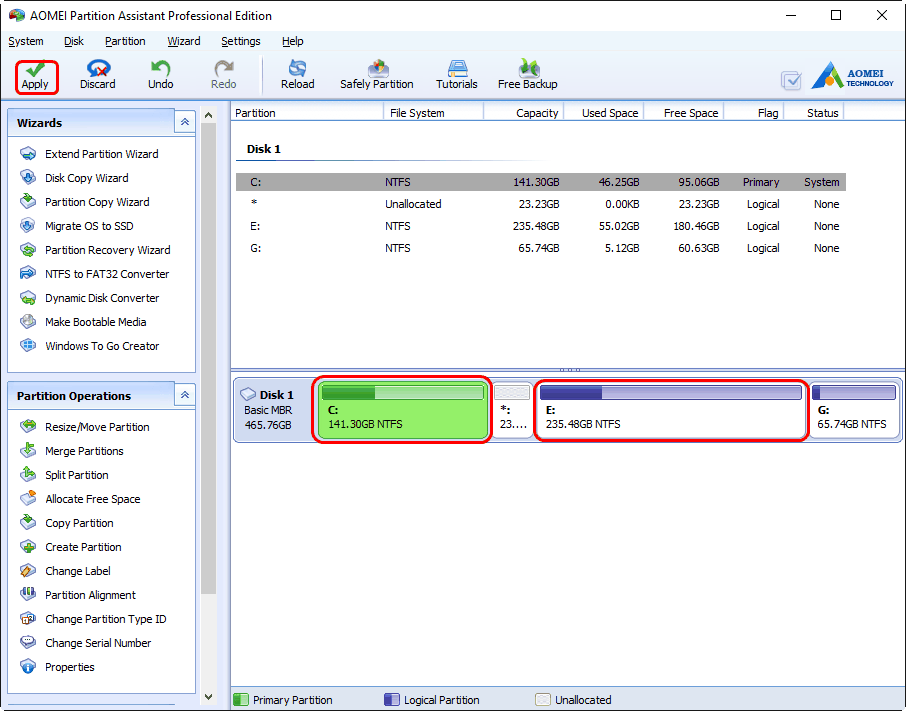Image resolution: width=906 pixels, height=711 pixels.
Task: Choose Resize/Move Partition operation
Action: [x=84, y=427]
